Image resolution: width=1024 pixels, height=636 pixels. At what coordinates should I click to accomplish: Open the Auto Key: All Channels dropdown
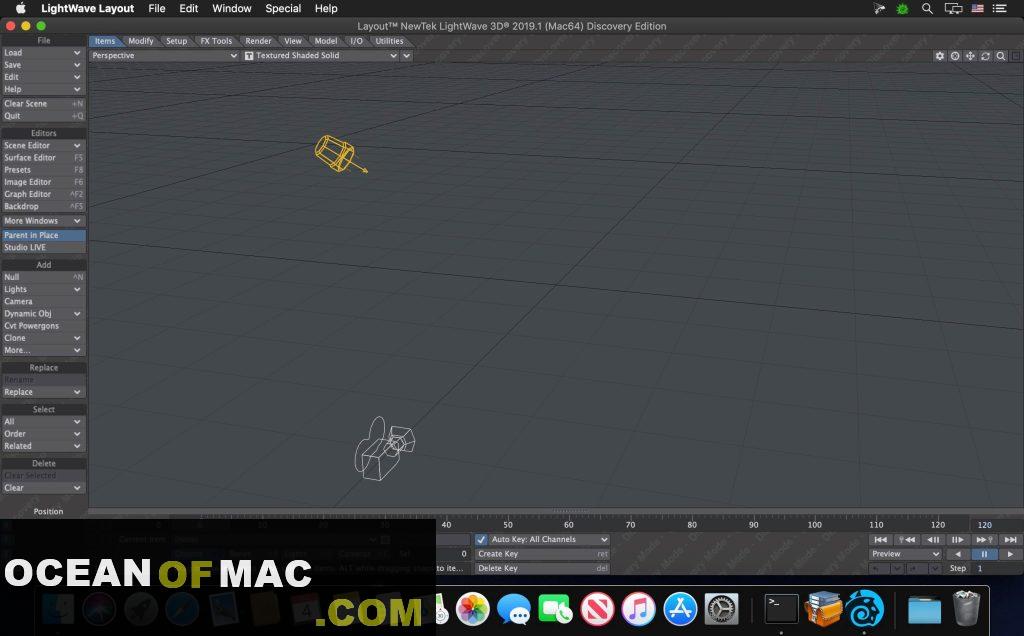(549, 539)
